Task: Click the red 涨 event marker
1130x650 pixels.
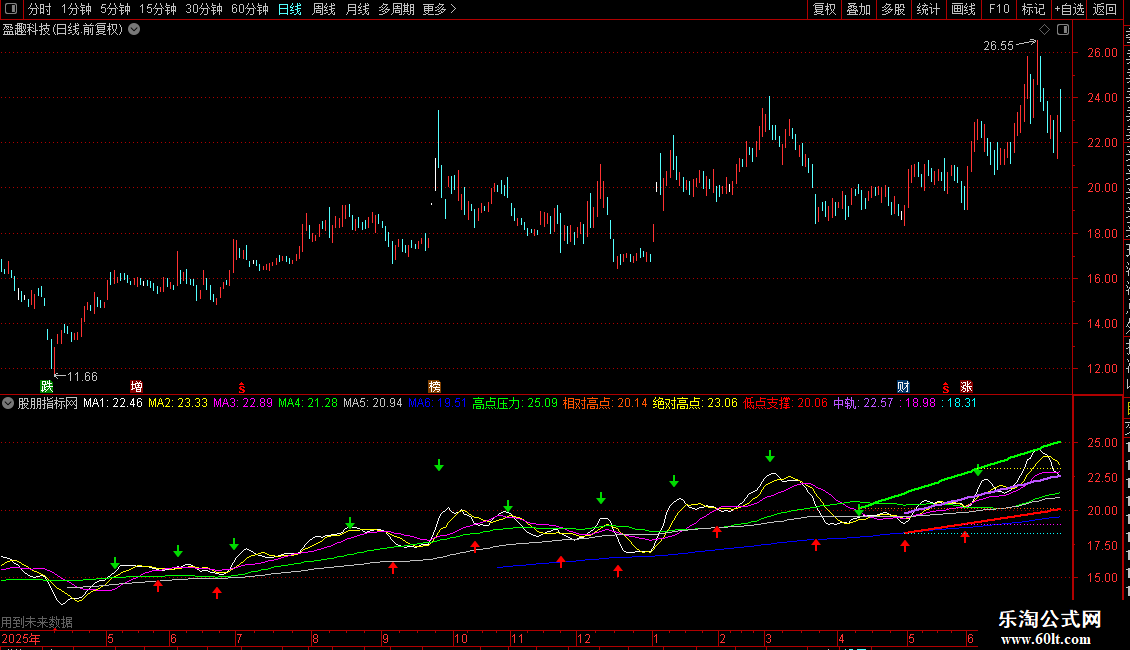Action: (x=966, y=387)
